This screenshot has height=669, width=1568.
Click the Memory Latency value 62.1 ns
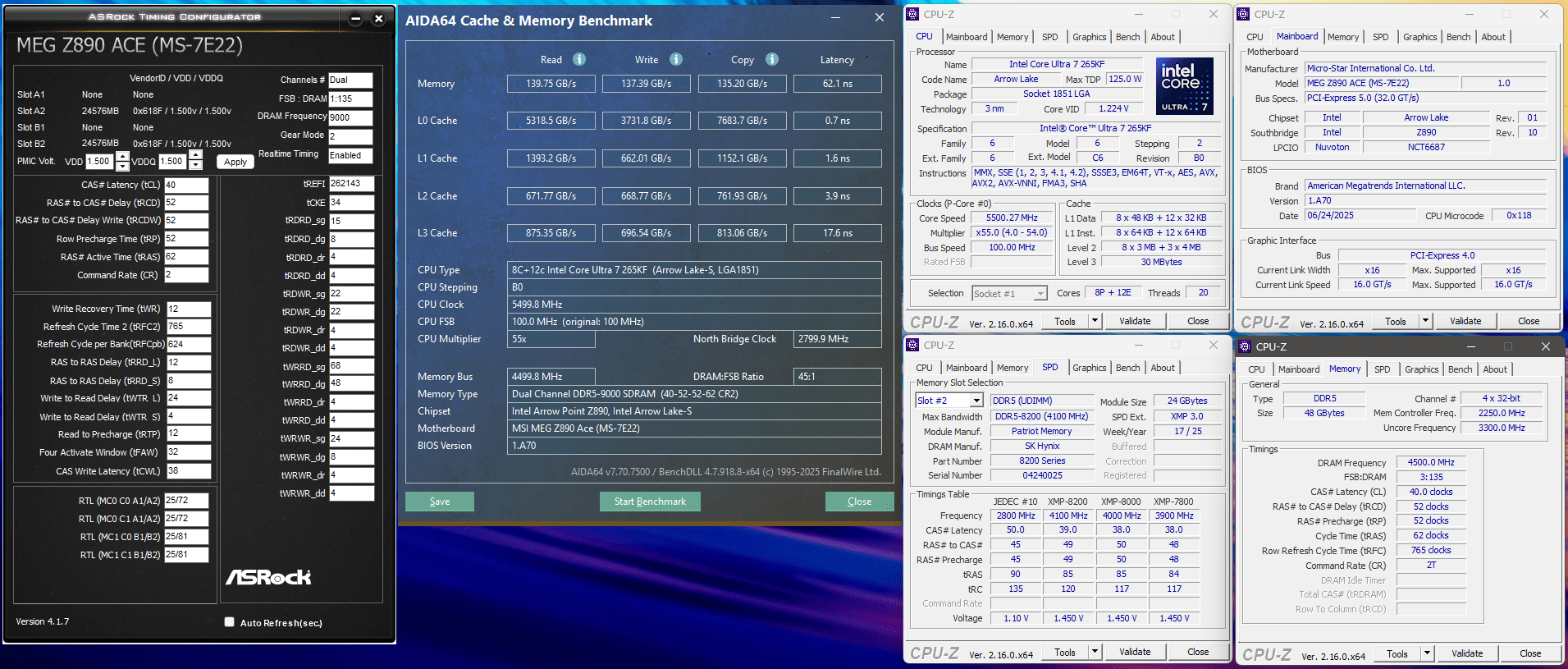coord(838,84)
